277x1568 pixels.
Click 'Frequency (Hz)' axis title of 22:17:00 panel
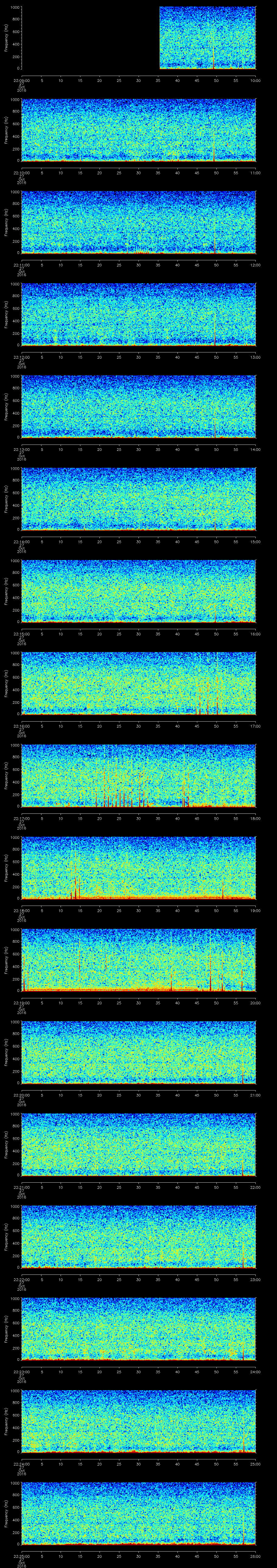(6, 775)
